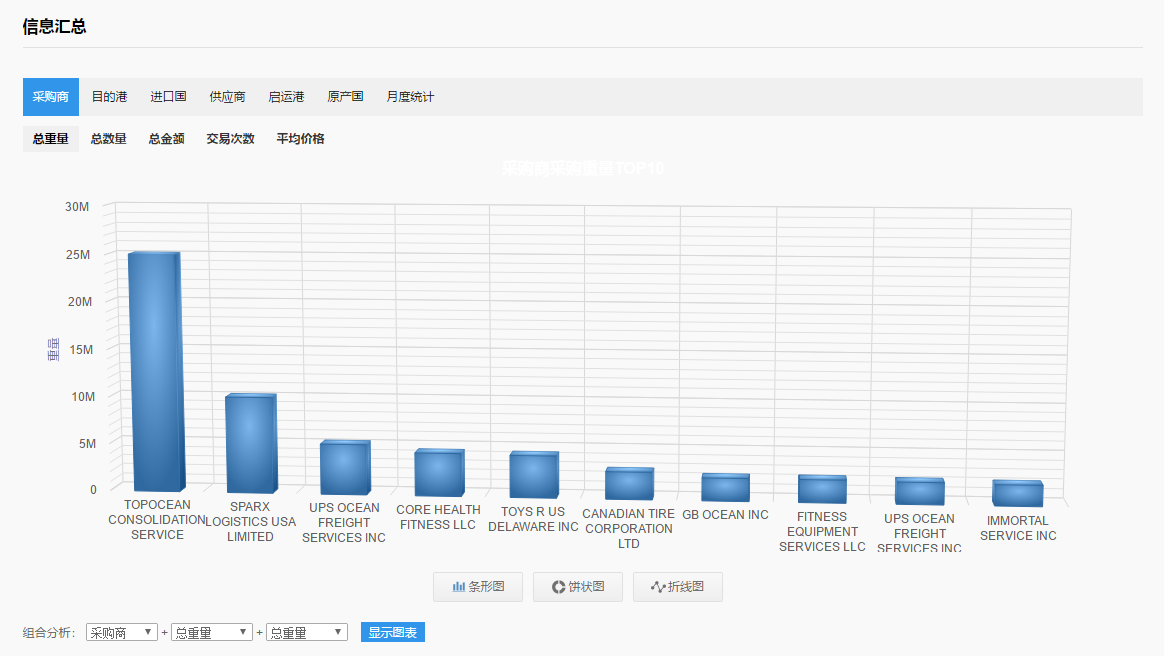The image size is (1164, 656).
Task: Show the 平均价格 metric
Action: (x=300, y=139)
